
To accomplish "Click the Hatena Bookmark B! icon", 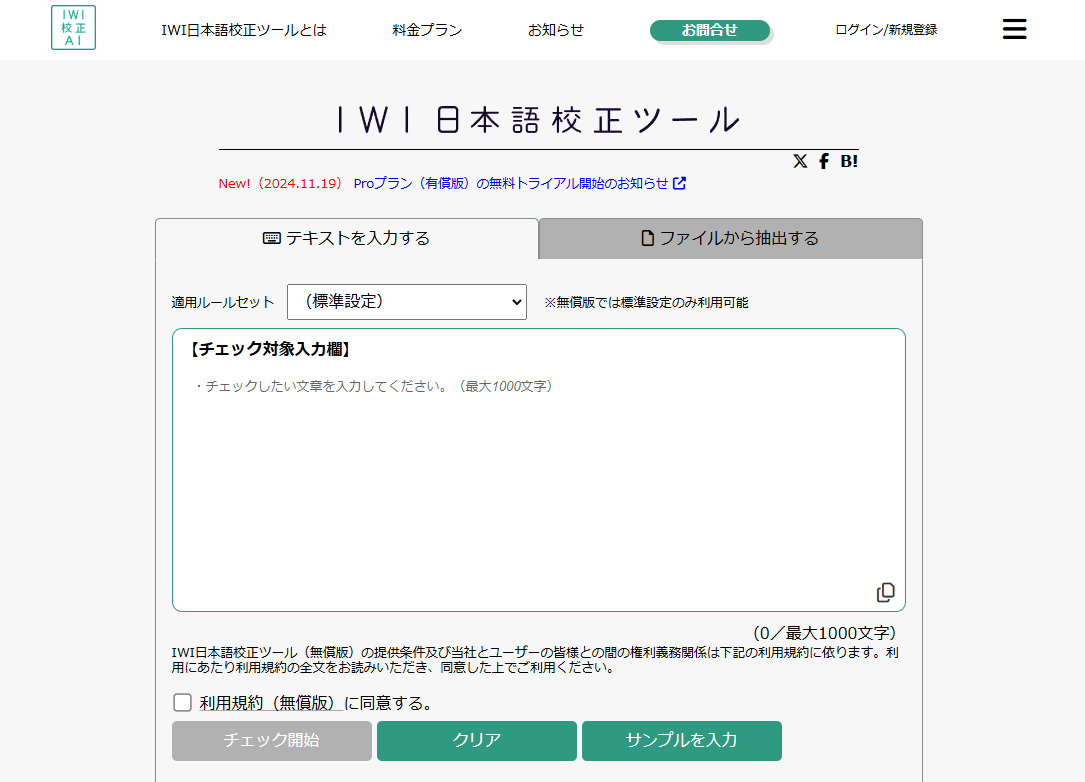I will (849, 160).
